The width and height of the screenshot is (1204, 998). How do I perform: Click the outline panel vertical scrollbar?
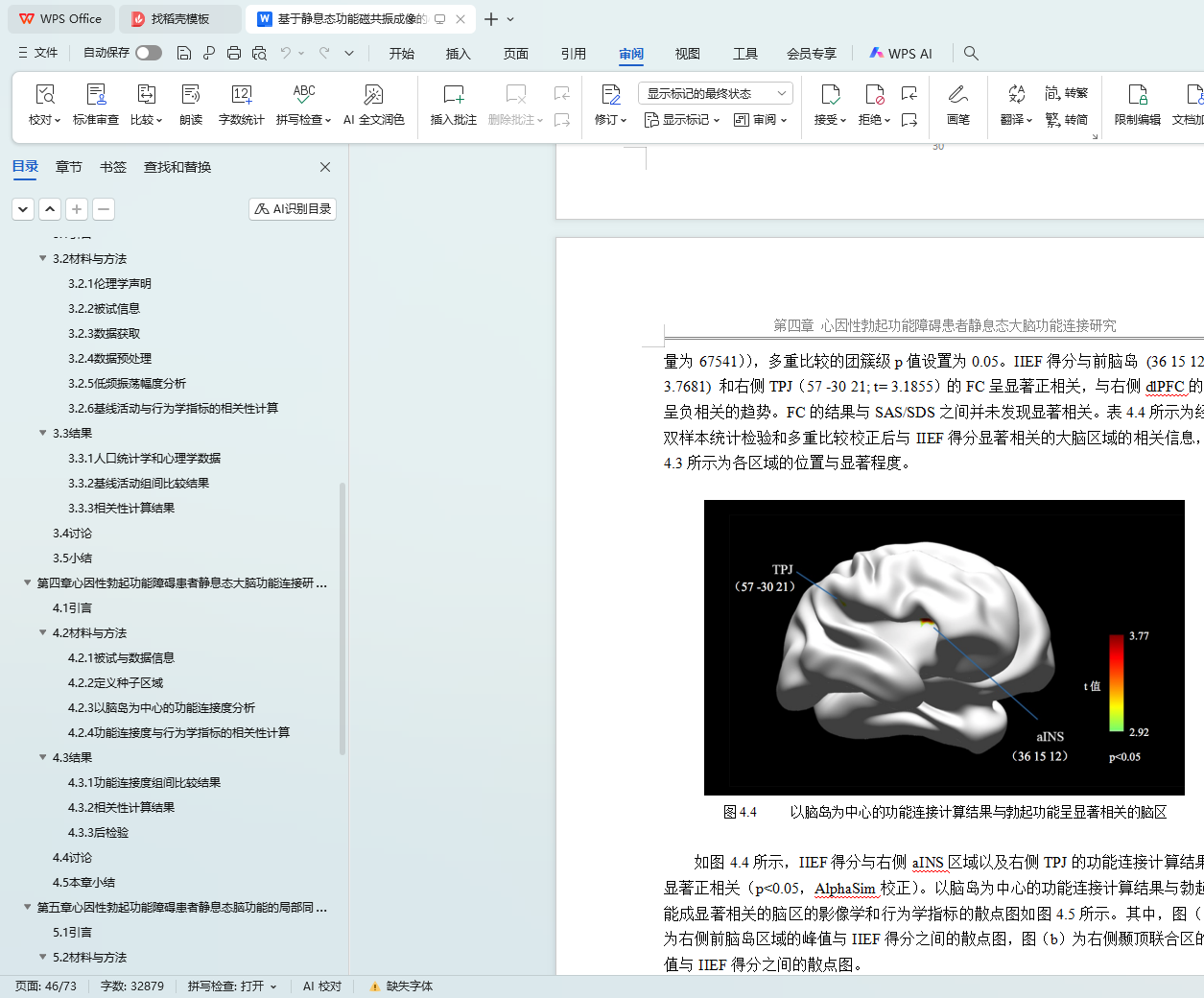coord(342,619)
